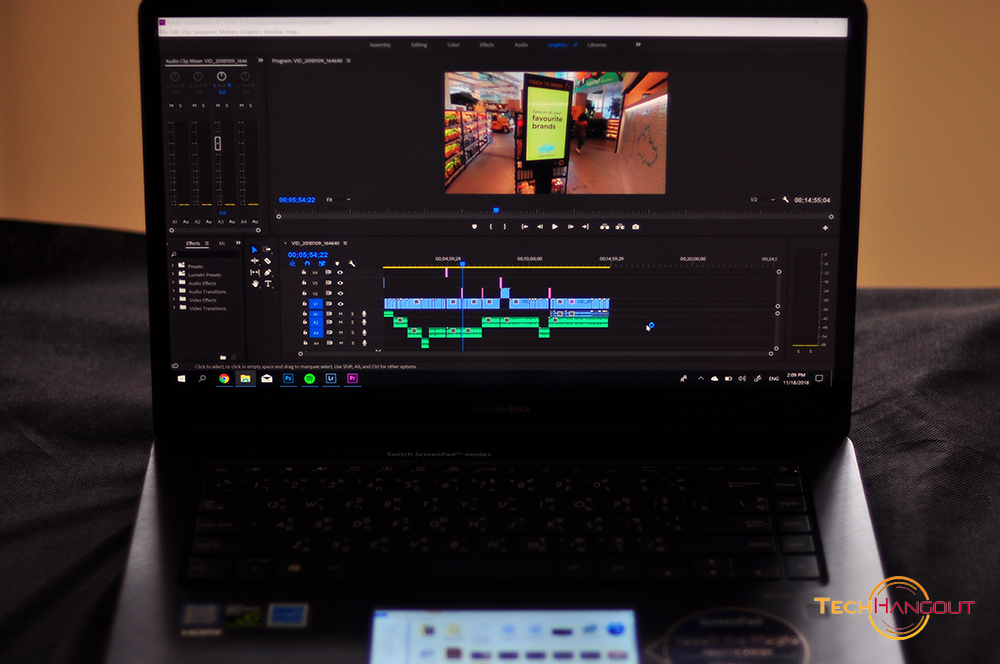1000x664 pixels.
Task: Toggle visibility eye of track V1
Action: pos(340,304)
